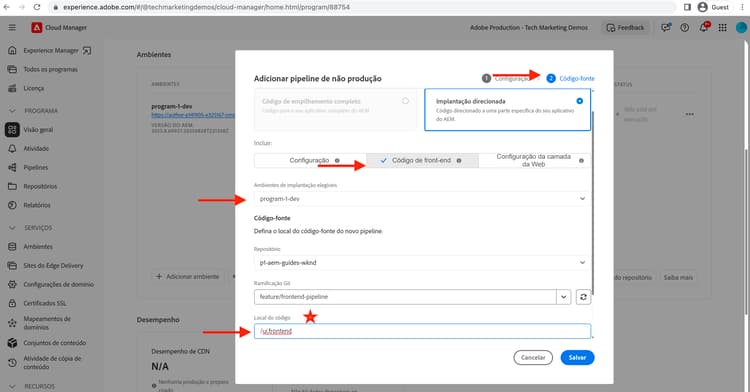Choose Configuração da camada da Web option
The width and height of the screenshot is (750, 392).
pos(534,161)
